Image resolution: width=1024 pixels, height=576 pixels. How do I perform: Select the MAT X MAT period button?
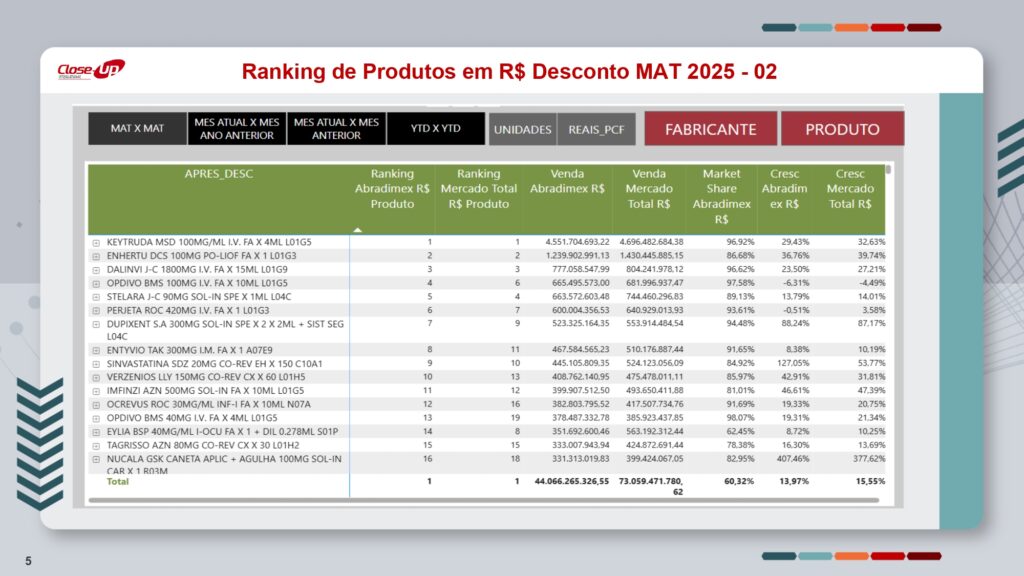137,129
